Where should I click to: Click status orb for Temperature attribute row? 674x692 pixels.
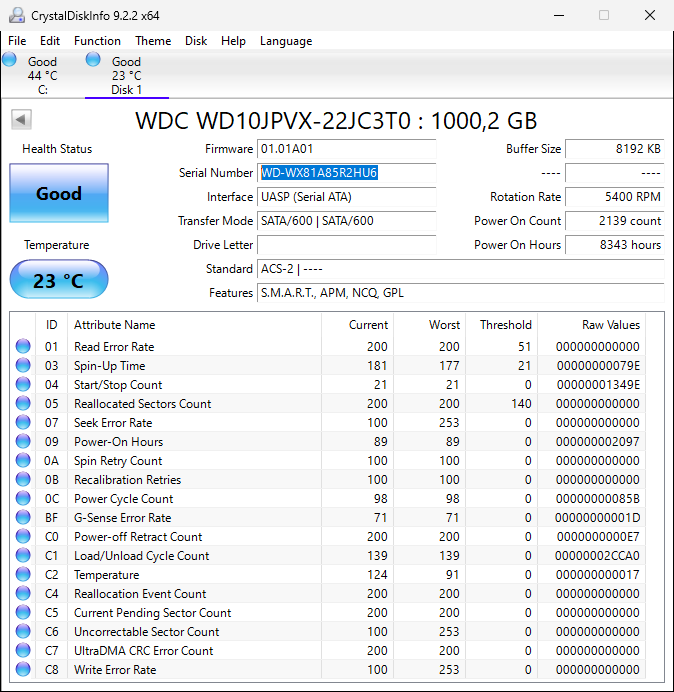23,574
